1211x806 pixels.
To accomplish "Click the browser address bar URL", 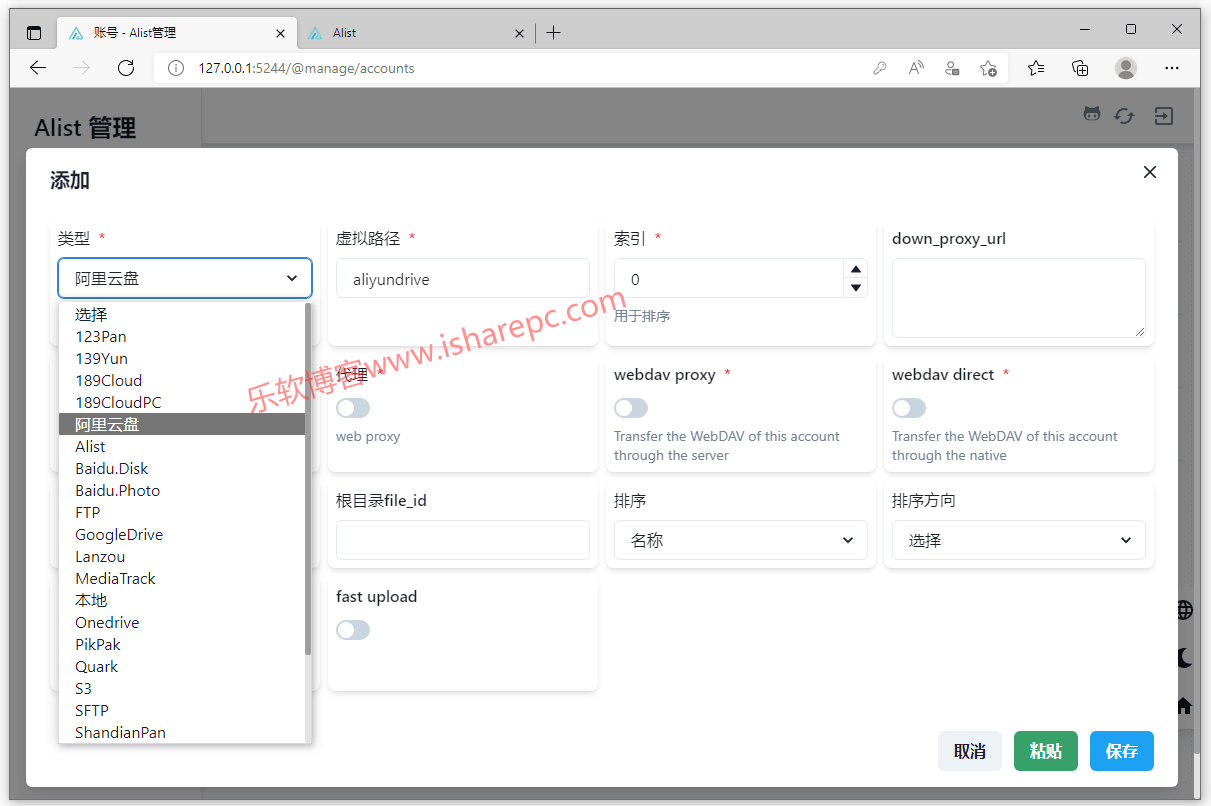I will (306, 68).
